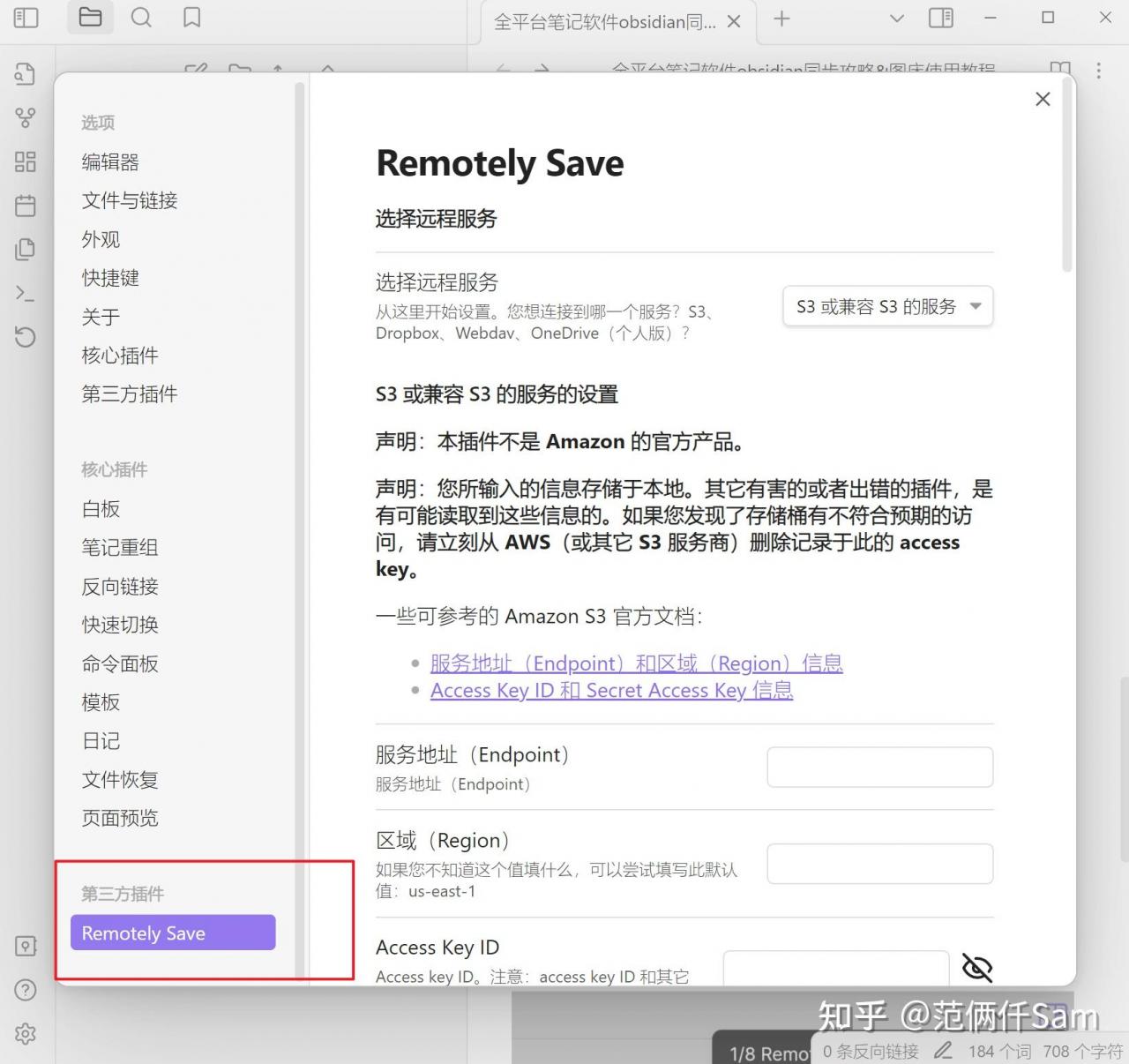This screenshot has width=1129, height=1064.
Task: Open 命令面板 plugin settings
Action: (120, 663)
